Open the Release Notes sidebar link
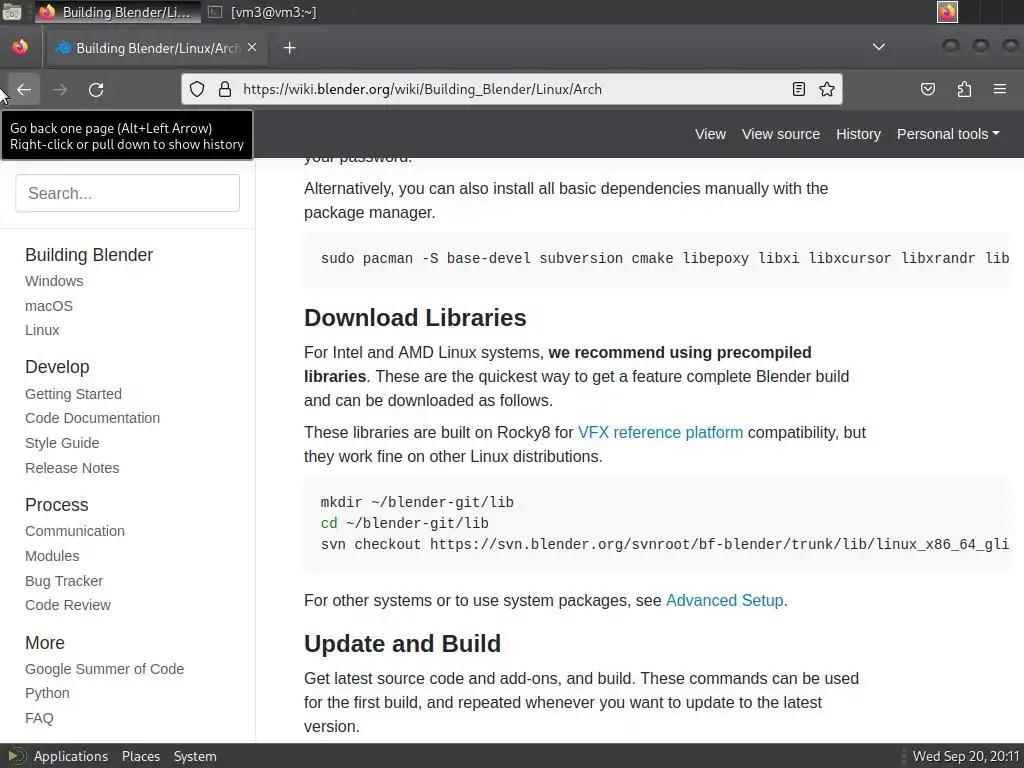Screen dimensions: 1024x768 click(72, 468)
